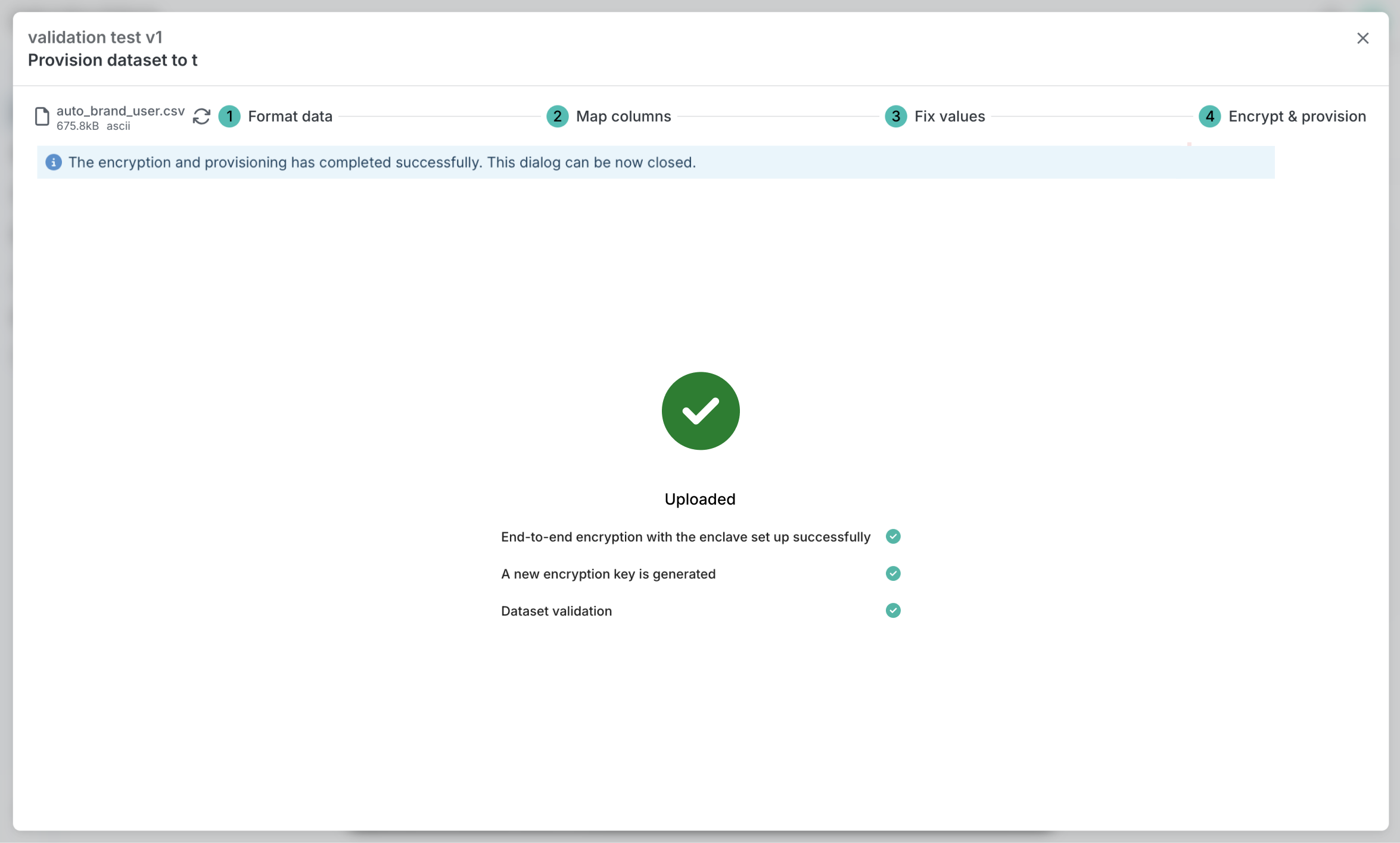This screenshot has width=1400, height=843.
Task: Click the auto_brand_user.csv file name
Action: point(120,111)
